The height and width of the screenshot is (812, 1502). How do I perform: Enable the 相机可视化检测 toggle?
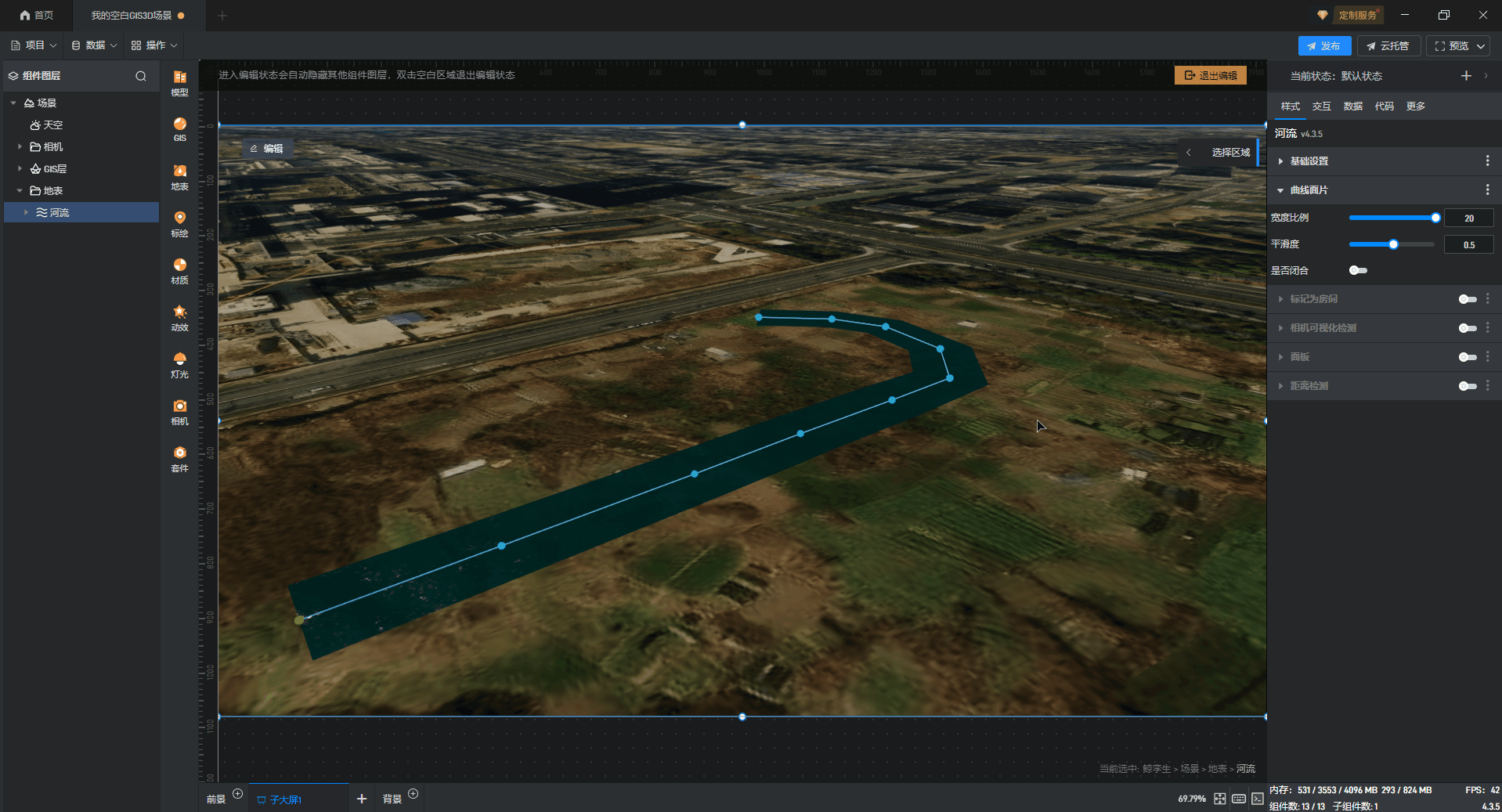coord(1467,328)
